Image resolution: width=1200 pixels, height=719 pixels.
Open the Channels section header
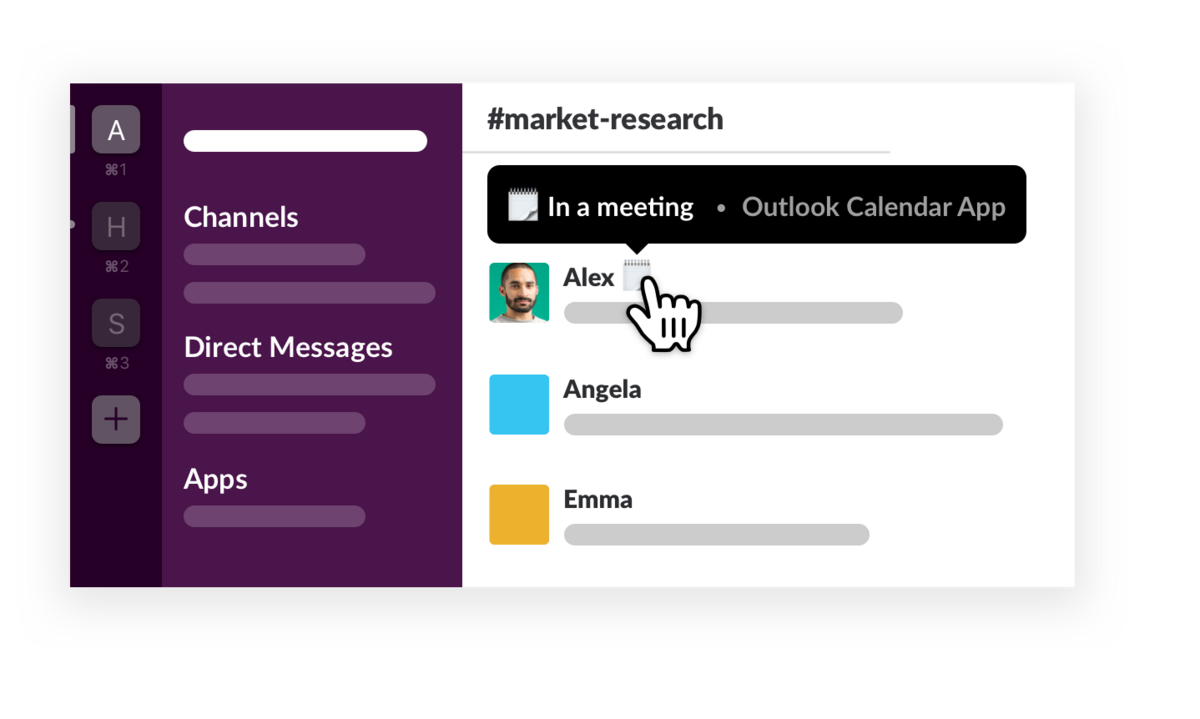point(241,217)
